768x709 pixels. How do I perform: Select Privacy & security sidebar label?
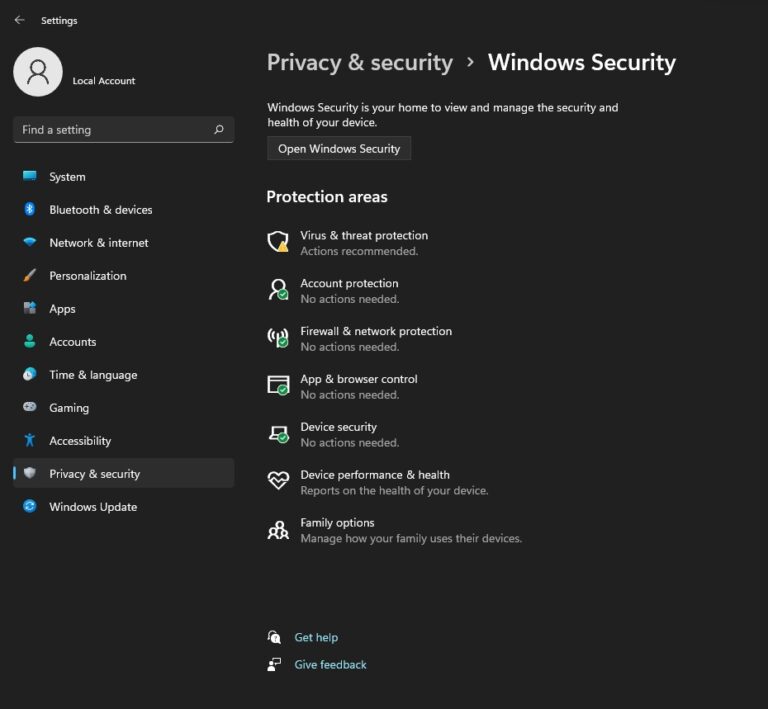(95, 474)
